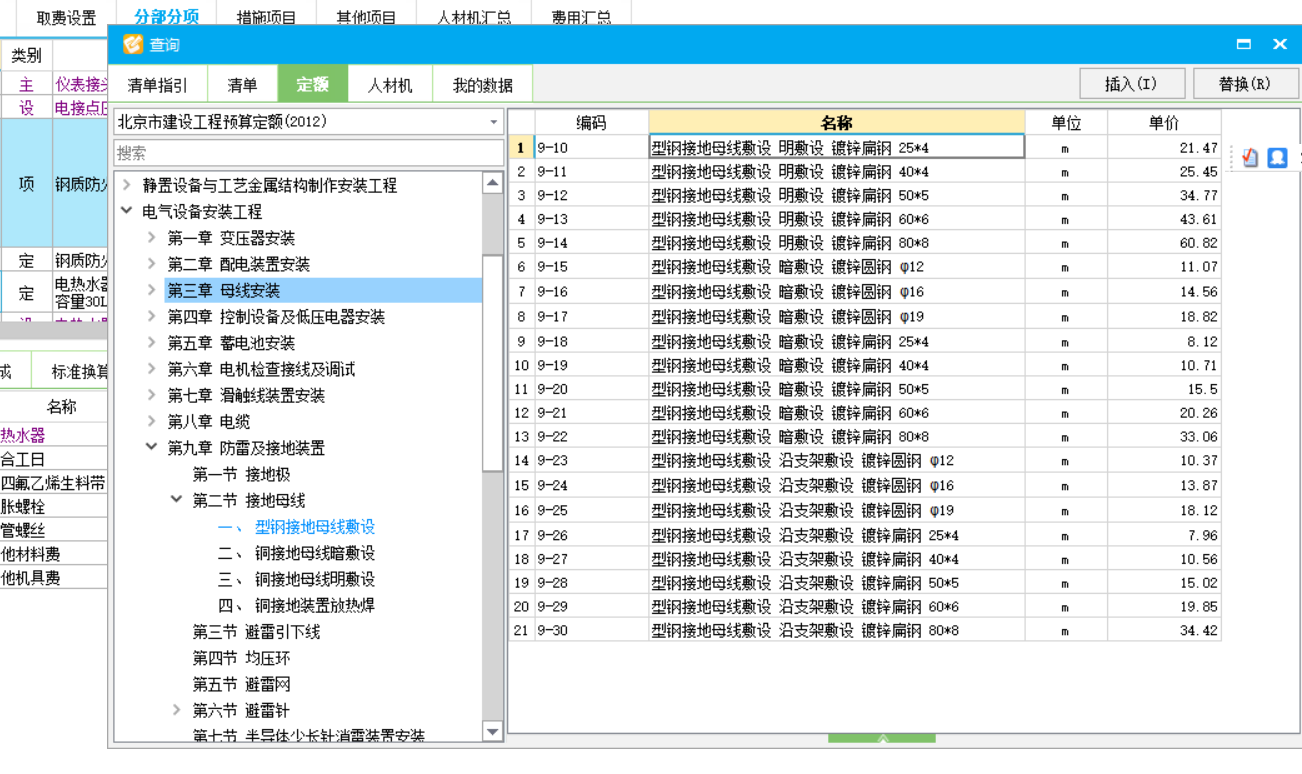Select quota code 9-26 cell
Image resolution: width=1302 pixels, height=774 pixels.
591,535
